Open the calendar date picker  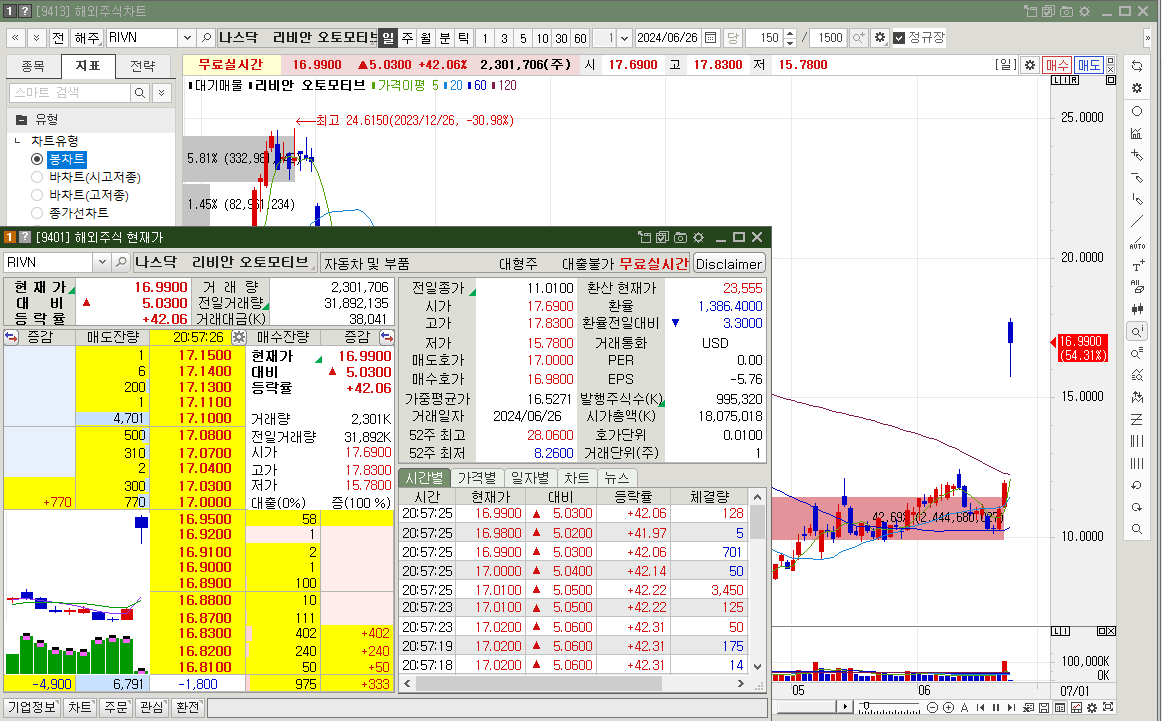[710, 38]
